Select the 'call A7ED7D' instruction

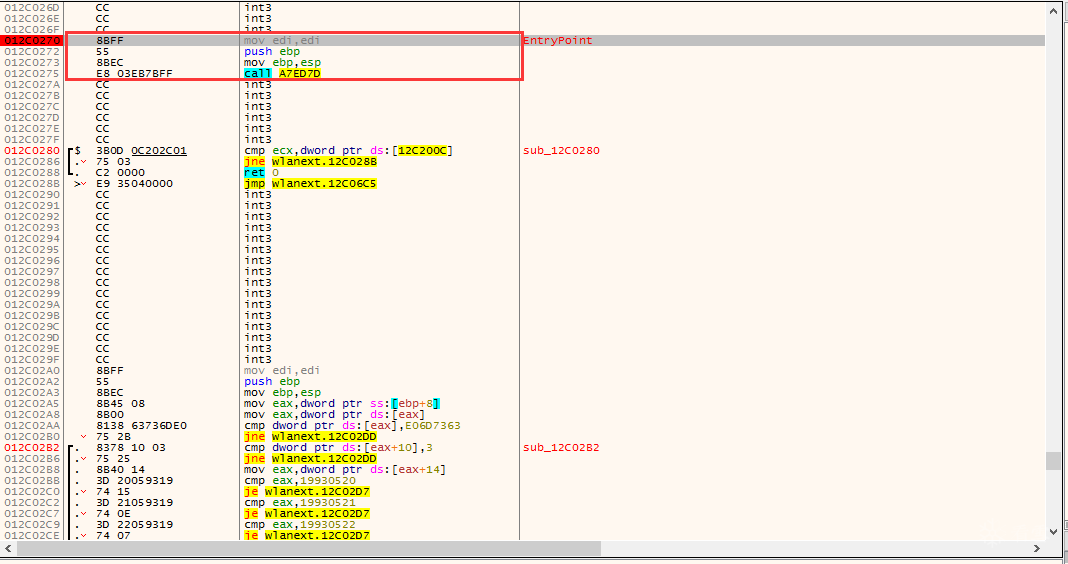coord(282,74)
